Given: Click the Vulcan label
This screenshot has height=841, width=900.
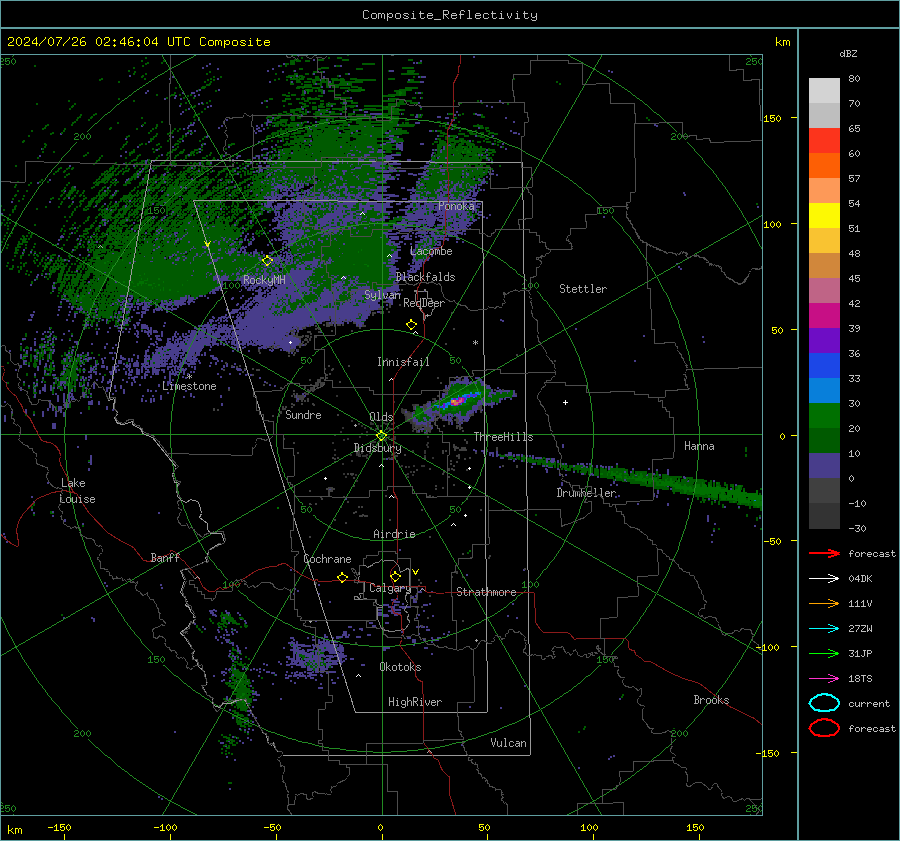Looking at the screenshot, I should [x=508, y=743].
